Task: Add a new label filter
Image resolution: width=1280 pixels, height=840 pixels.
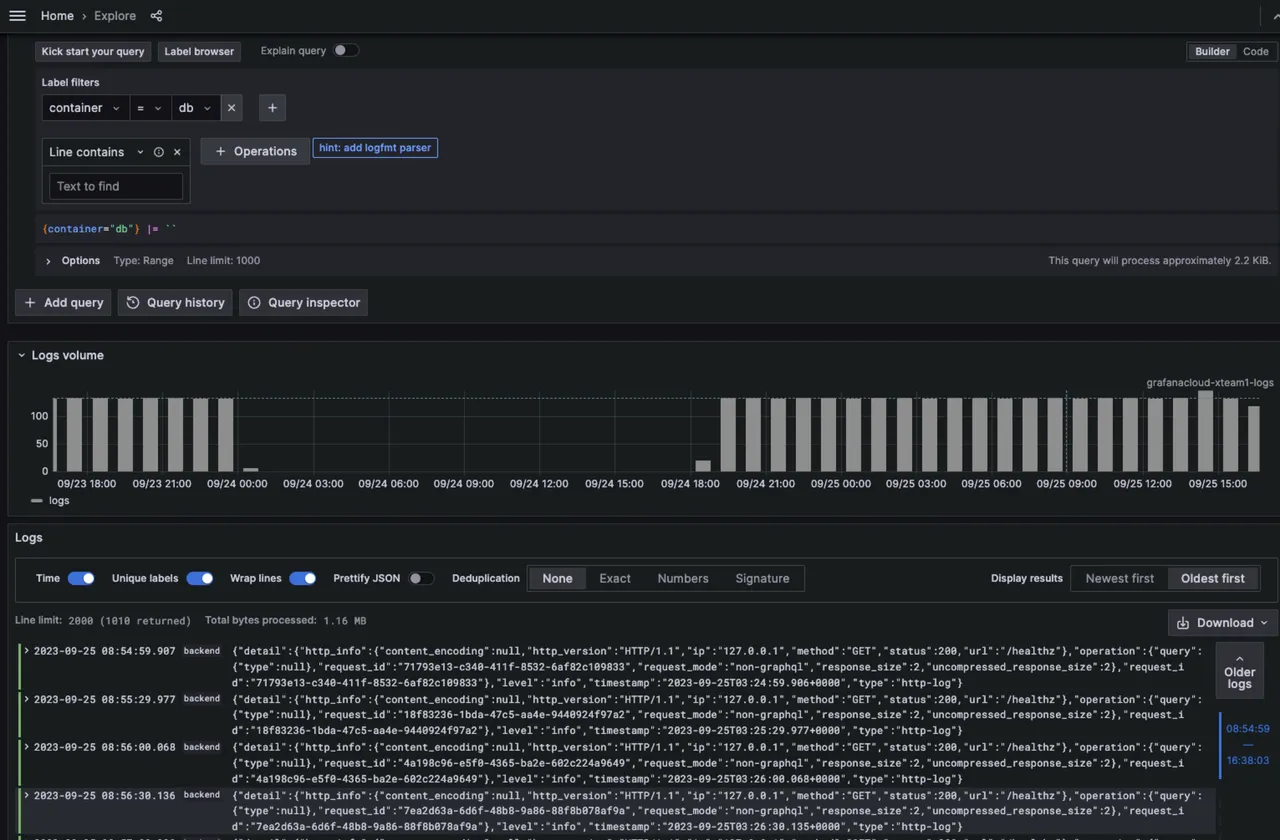Action: [x=272, y=108]
